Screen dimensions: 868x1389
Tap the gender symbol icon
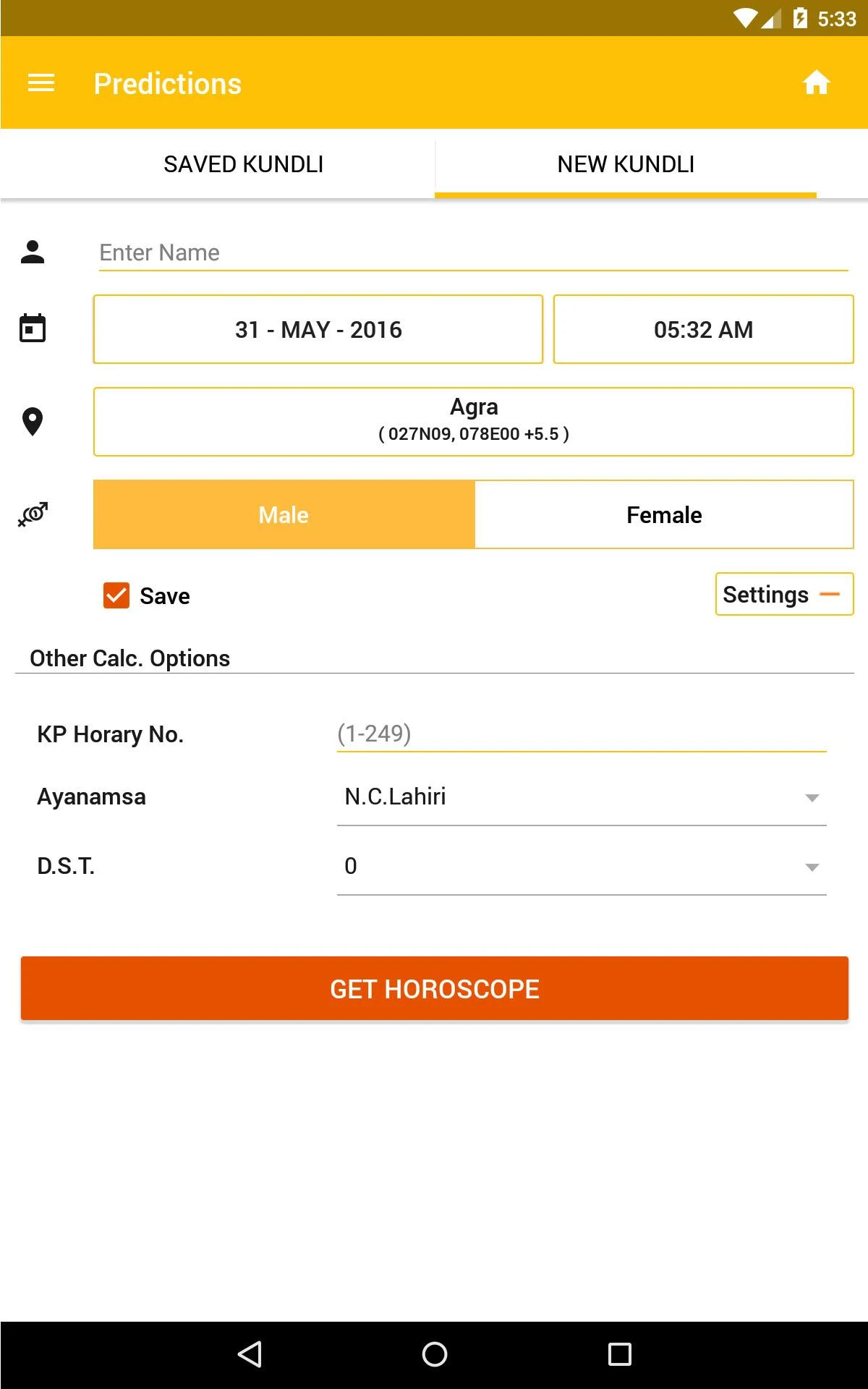33,514
